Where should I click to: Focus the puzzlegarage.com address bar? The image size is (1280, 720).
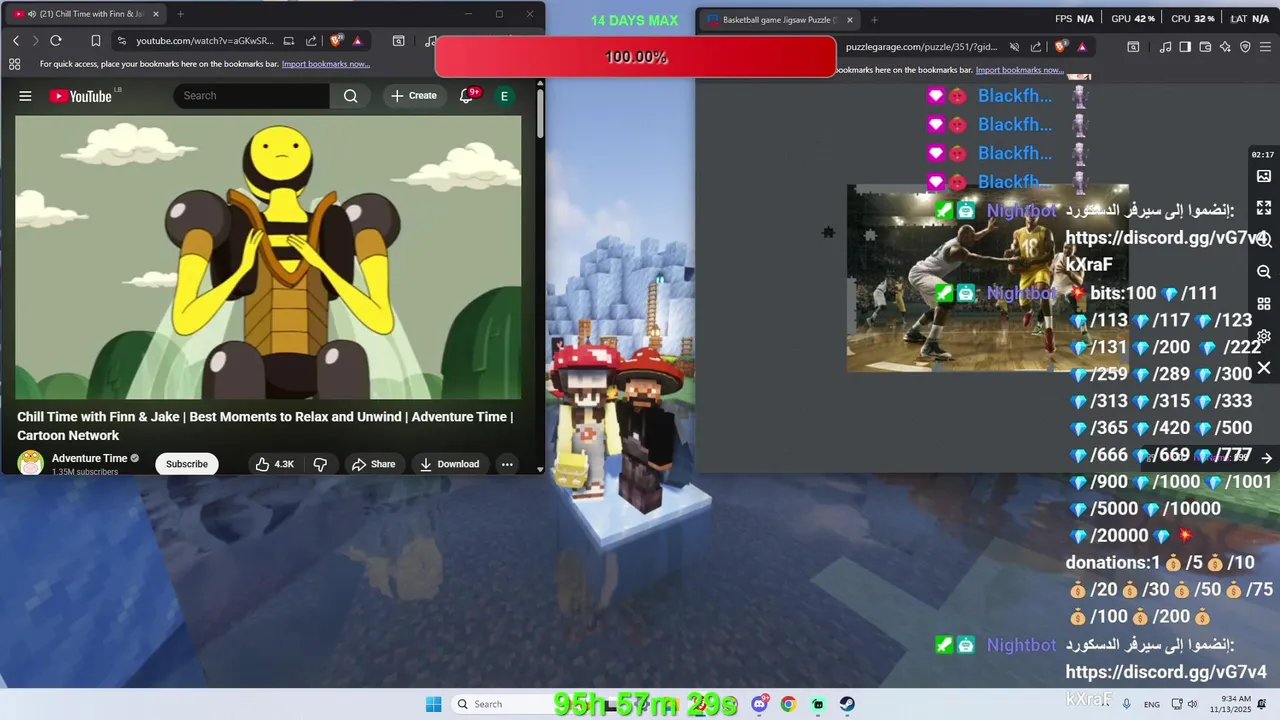click(x=921, y=47)
